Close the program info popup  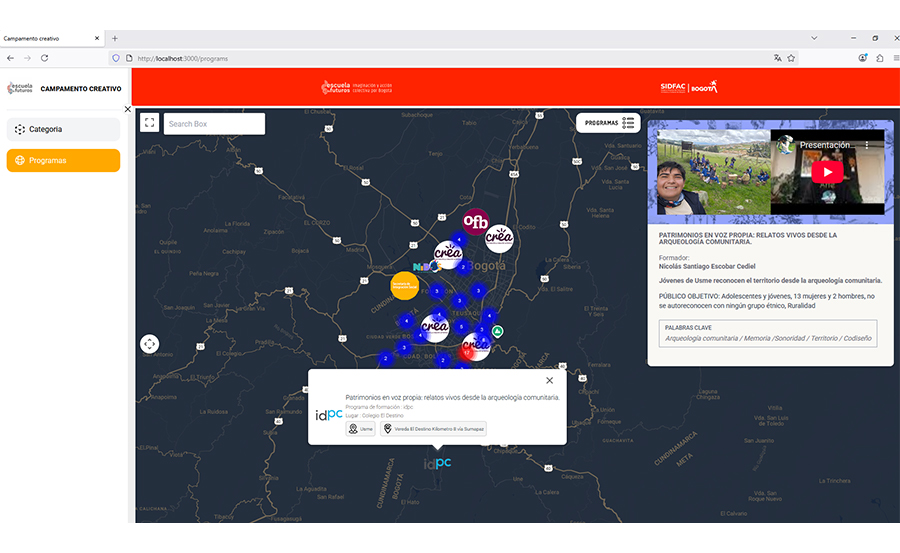click(549, 380)
